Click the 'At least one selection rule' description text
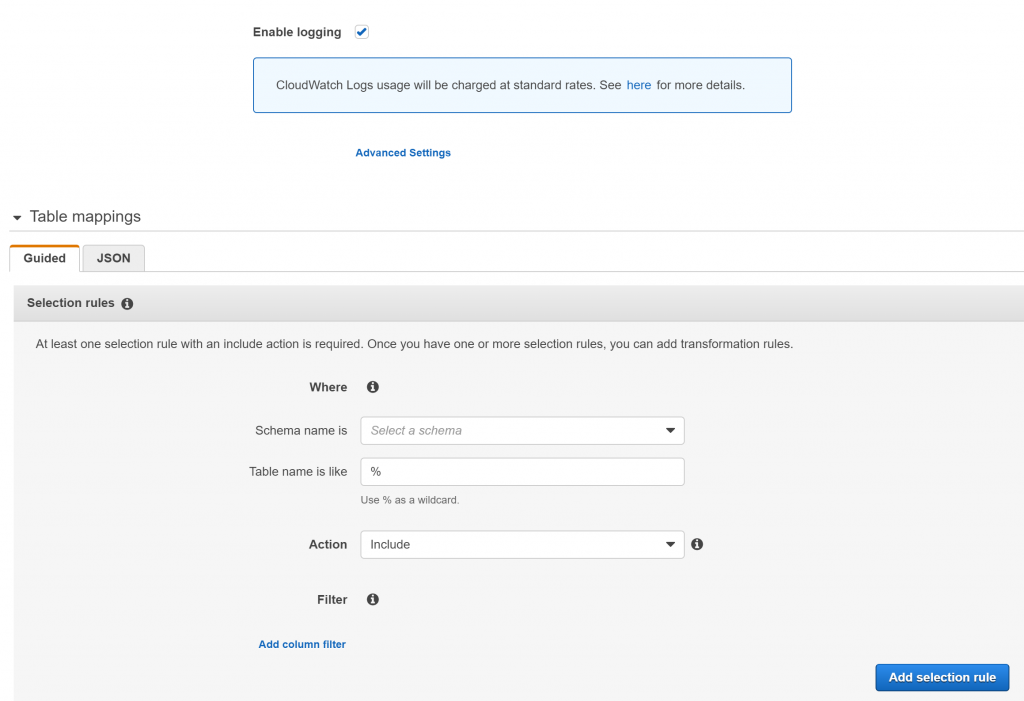Viewport: 1024px width, 701px height. (414, 344)
